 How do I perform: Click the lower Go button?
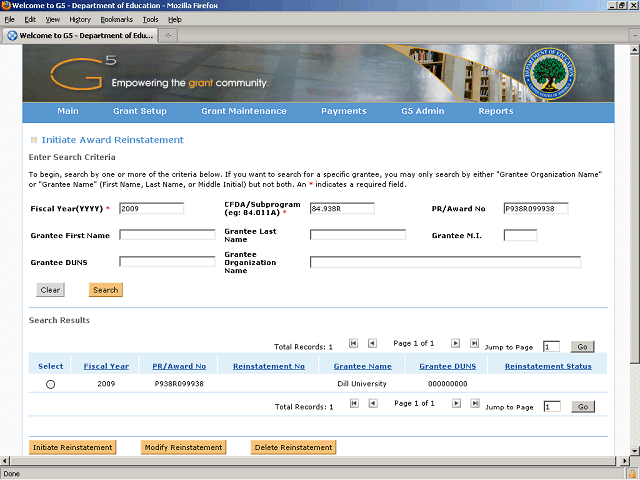pos(583,407)
